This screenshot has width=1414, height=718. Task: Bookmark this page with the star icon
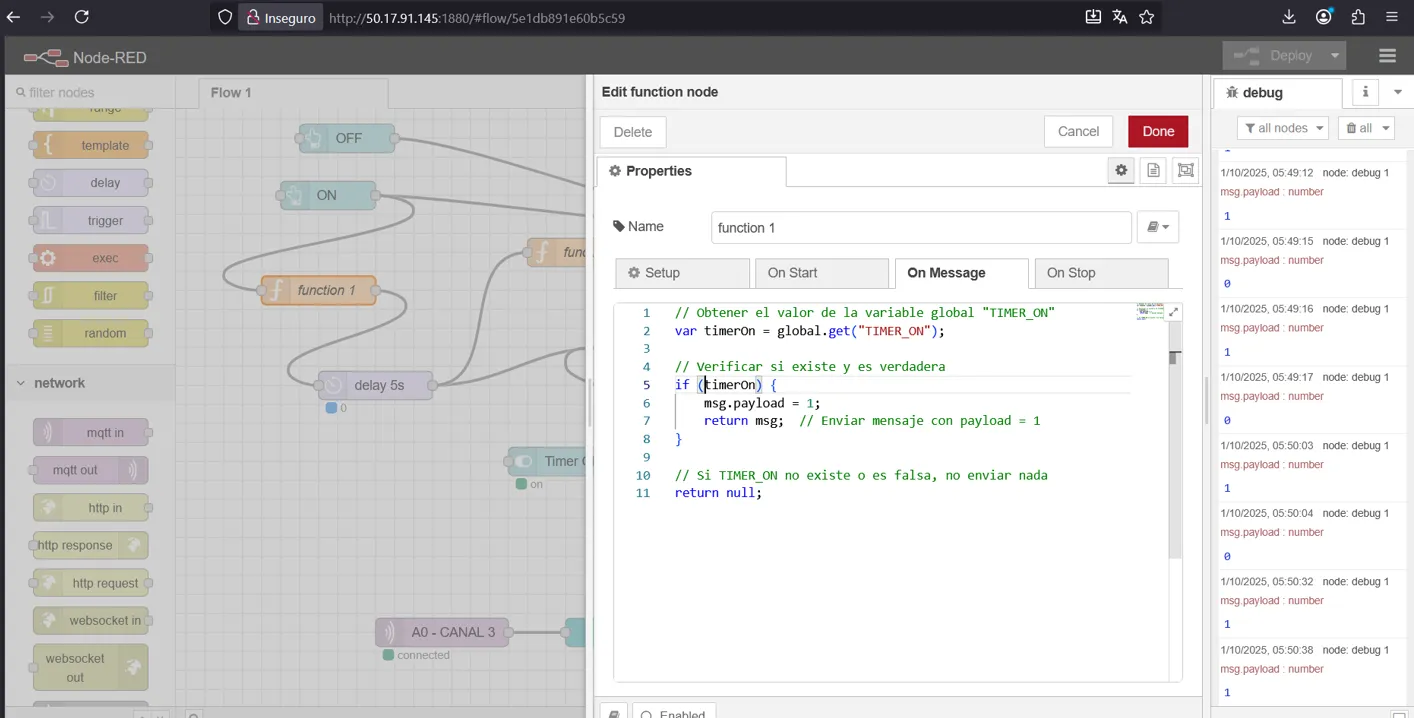pos(1147,17)
